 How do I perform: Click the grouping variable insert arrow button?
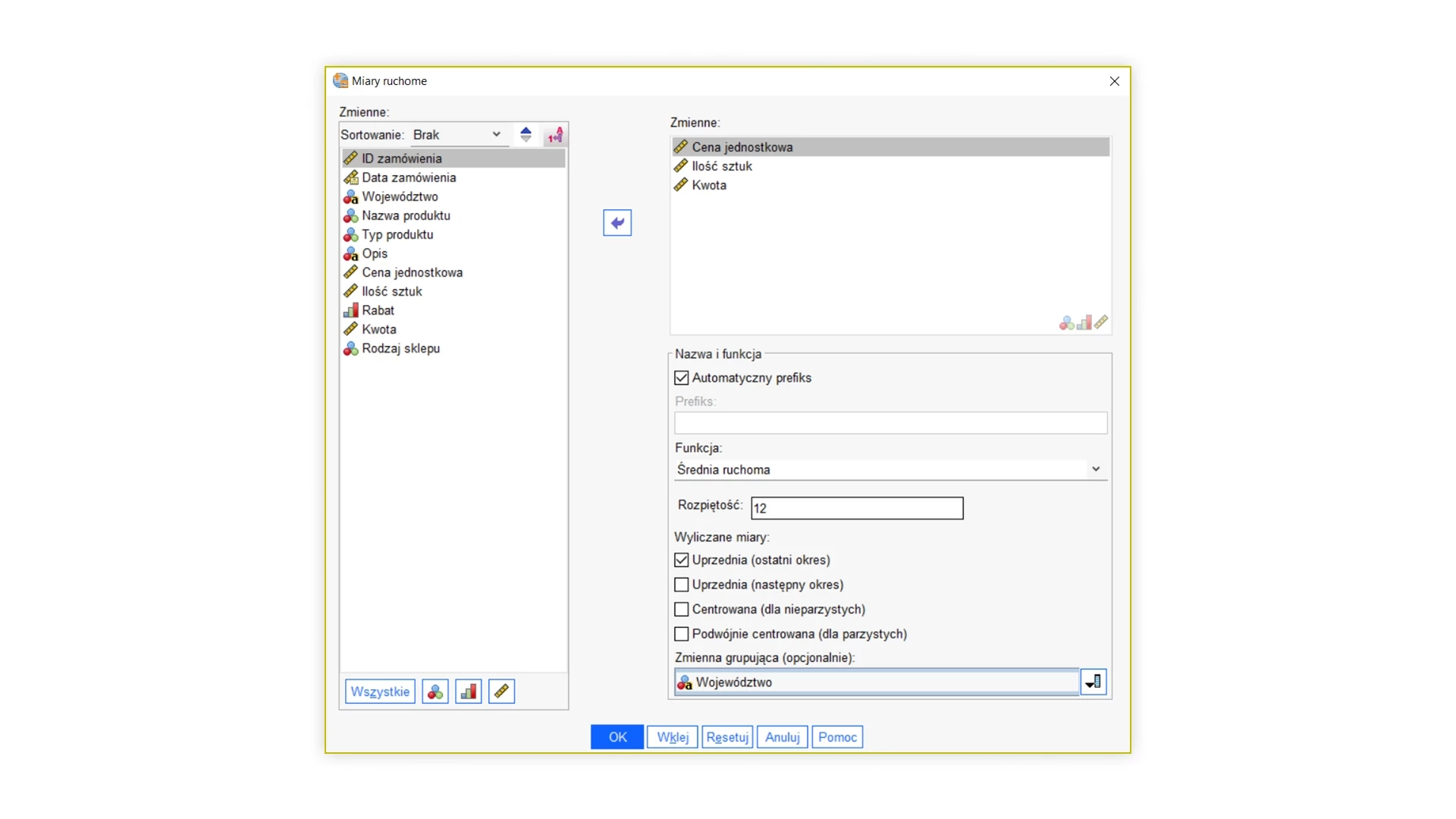coord(1093,682)
